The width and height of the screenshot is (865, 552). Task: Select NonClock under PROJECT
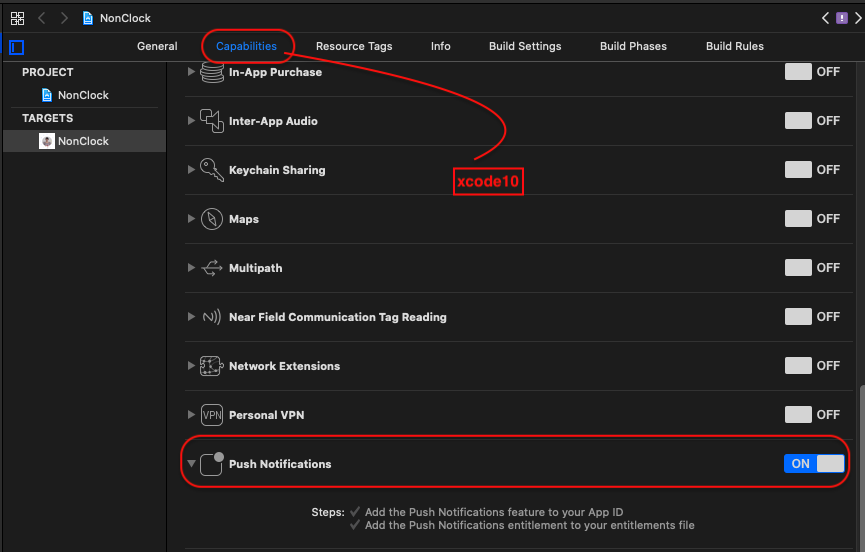tap(84, 95)
